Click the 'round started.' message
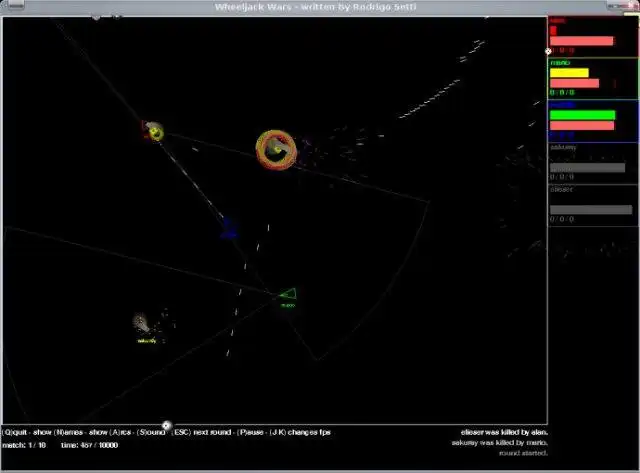Image resolution: width=640 pixels, height=473 pixels. 523,453
